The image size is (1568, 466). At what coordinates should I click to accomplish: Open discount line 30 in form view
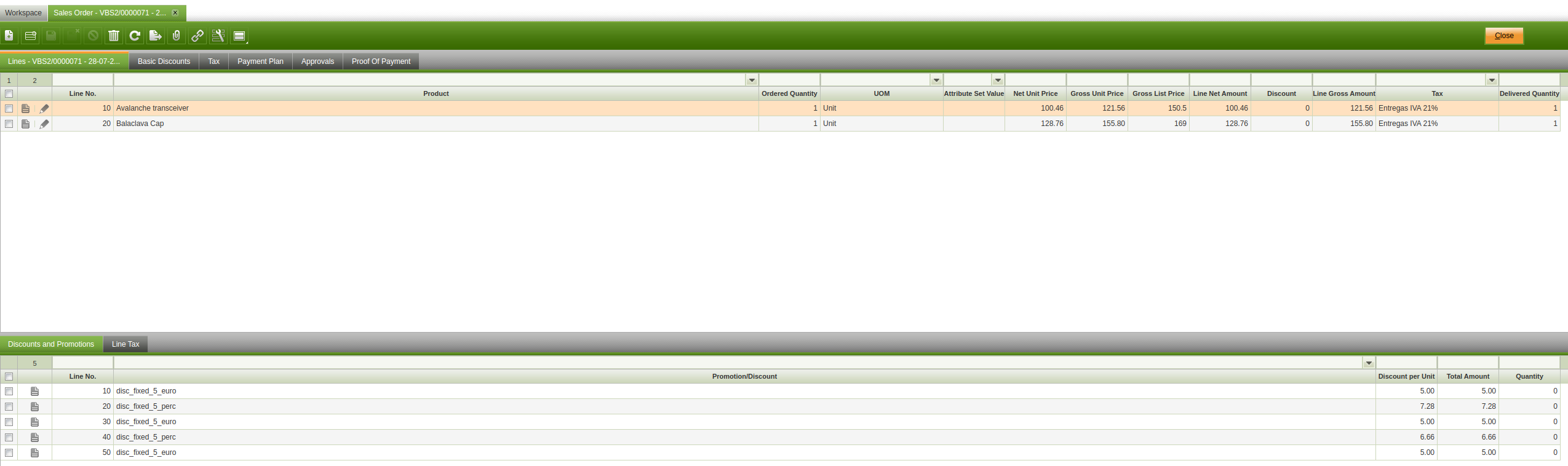click(34, 422)
